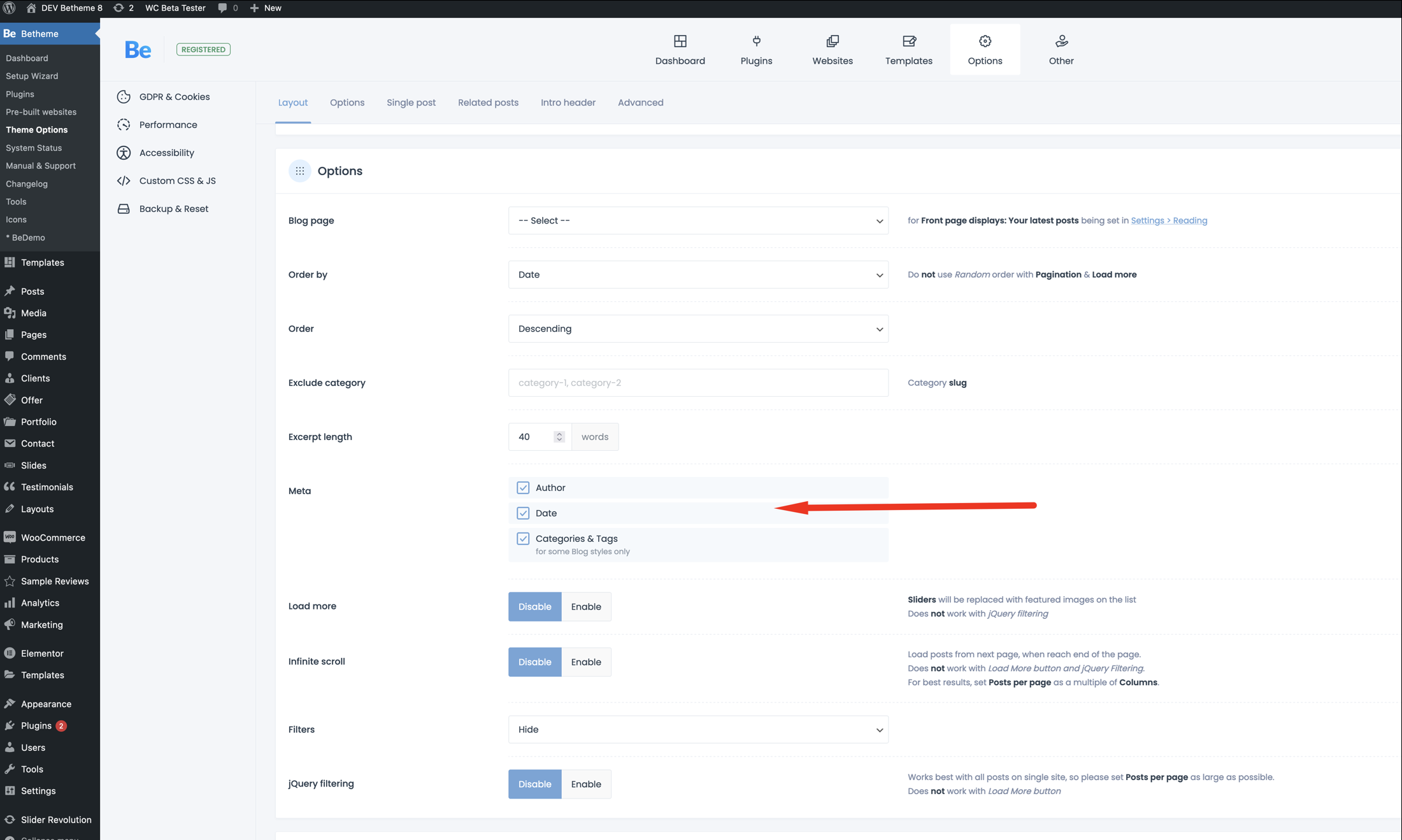The width and height of the screenshot is (1402, 840).
Task: Select the Performance gauge icon
Action: 124,125
